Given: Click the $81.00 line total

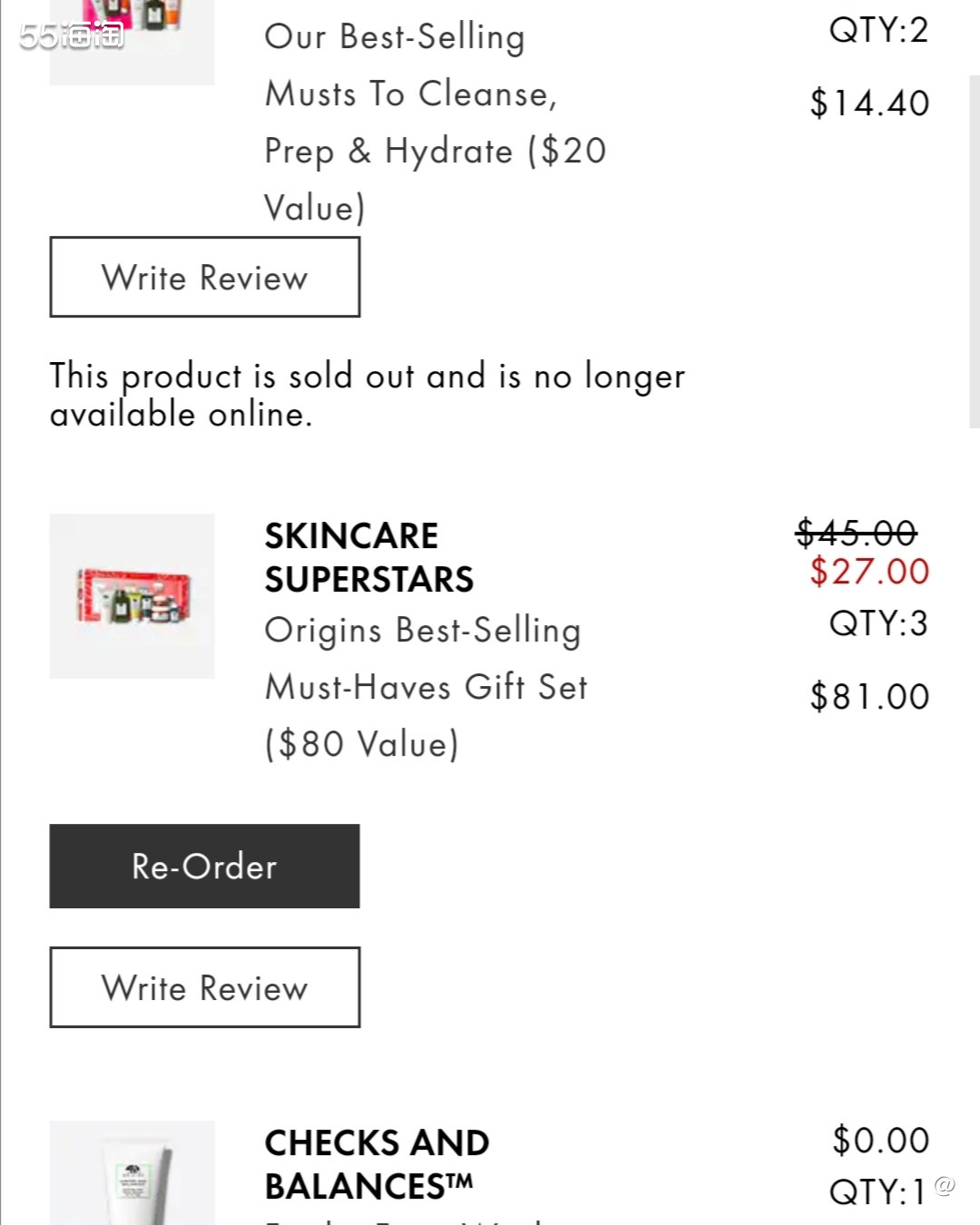Looking at the screenshot, I should point(869,697).
